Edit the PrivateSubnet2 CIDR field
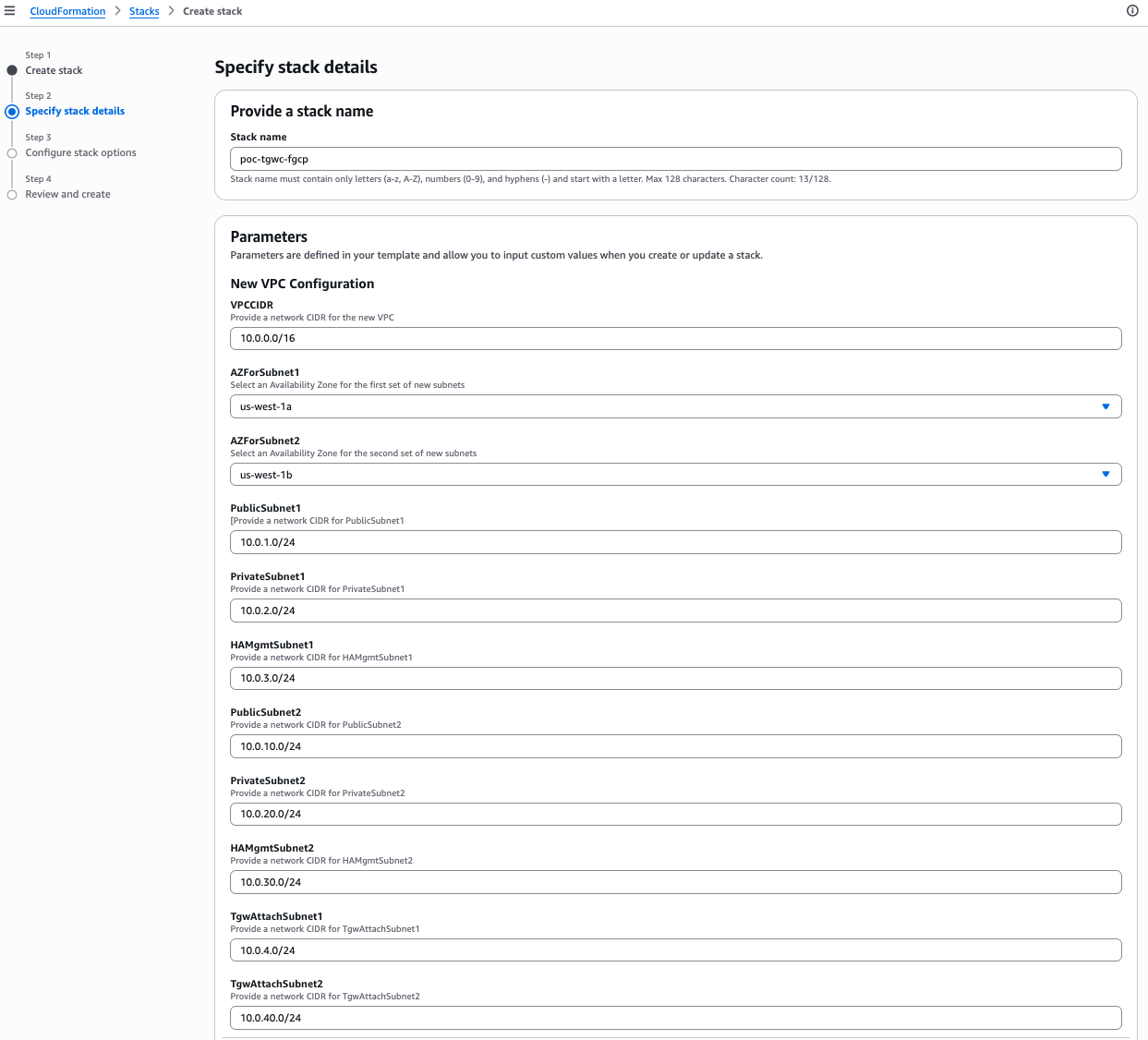 675,815
